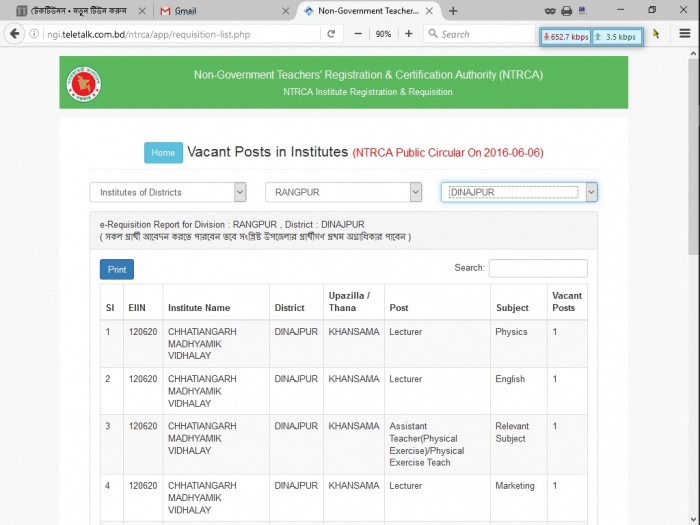This screenshot has height=525, width=700.
Task: Reset zoom via the 90% indicator
Action: 383,34
